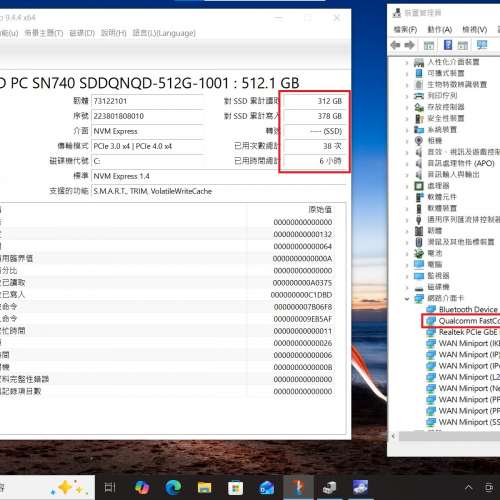This screenshot has width=500, height=500.
Task: Click power on hours 6 小時
Action: tap(314, 161)
